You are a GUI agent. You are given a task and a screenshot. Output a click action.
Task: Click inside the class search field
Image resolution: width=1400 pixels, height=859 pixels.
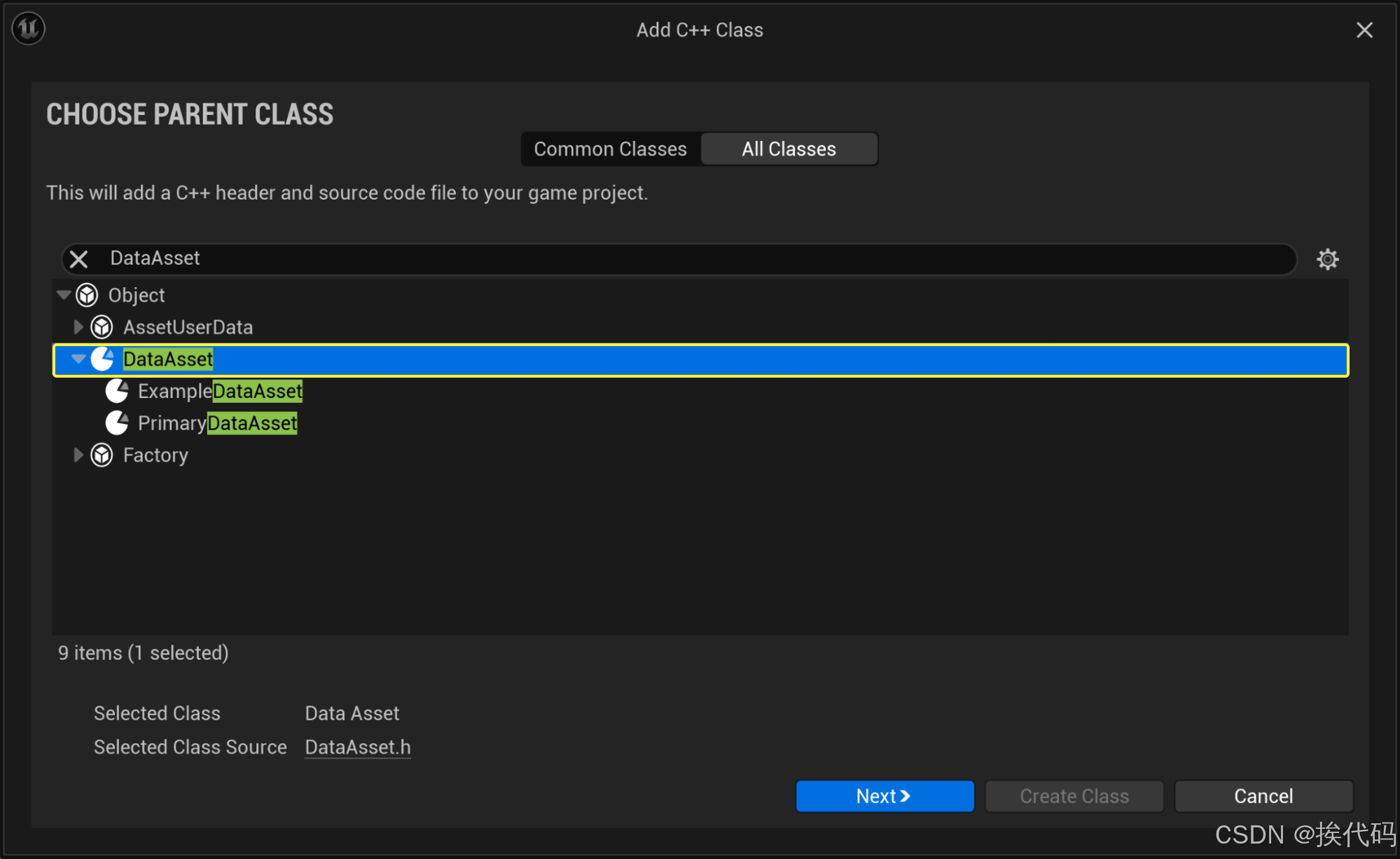click(630, 259)
